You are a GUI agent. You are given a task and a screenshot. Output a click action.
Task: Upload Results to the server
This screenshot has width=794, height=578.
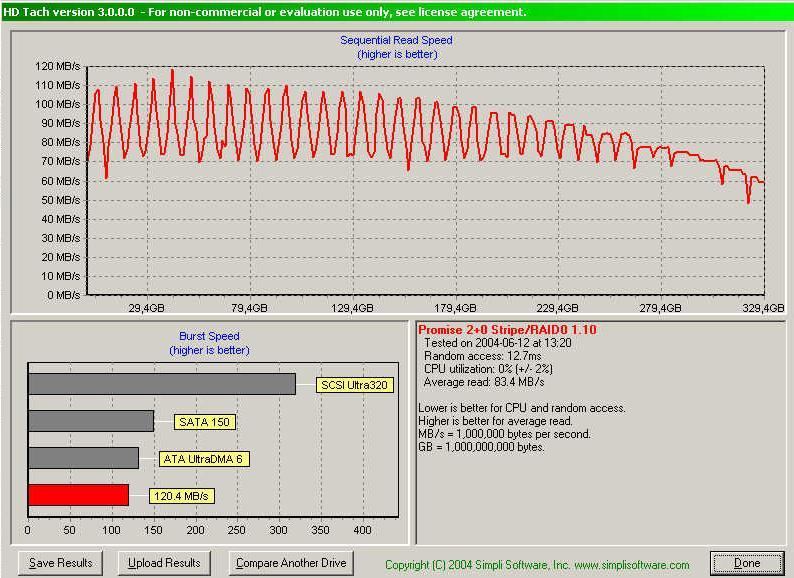coord(164,563)
